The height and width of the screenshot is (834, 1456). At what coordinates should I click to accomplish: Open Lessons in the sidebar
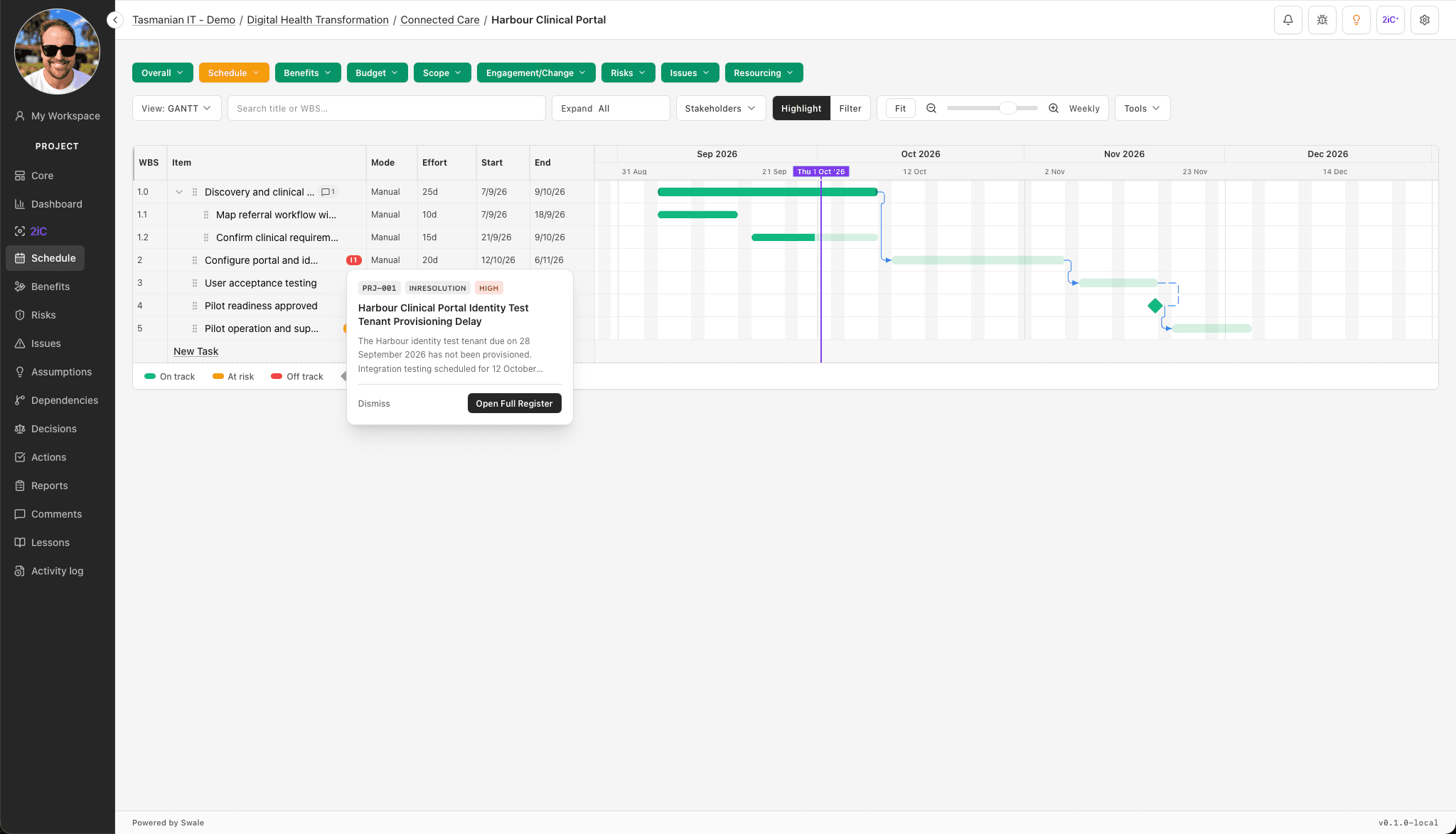50,542
